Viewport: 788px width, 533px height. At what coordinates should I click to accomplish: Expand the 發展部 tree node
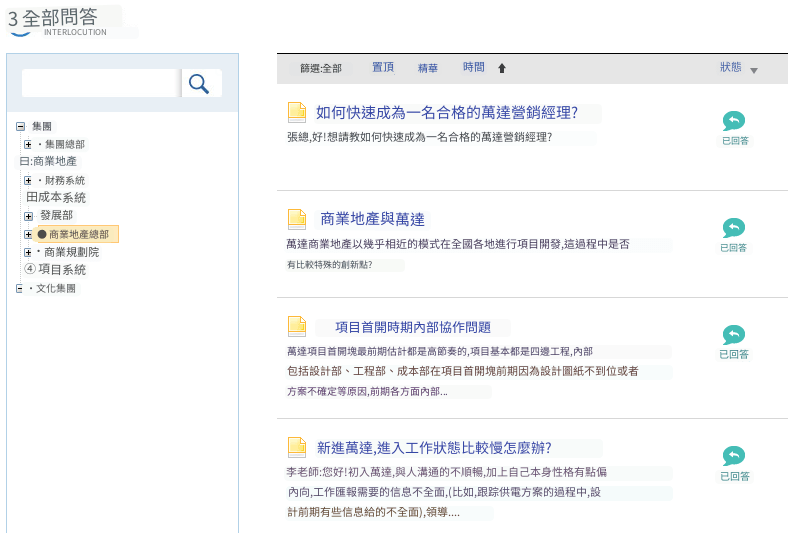pos(28,216)
